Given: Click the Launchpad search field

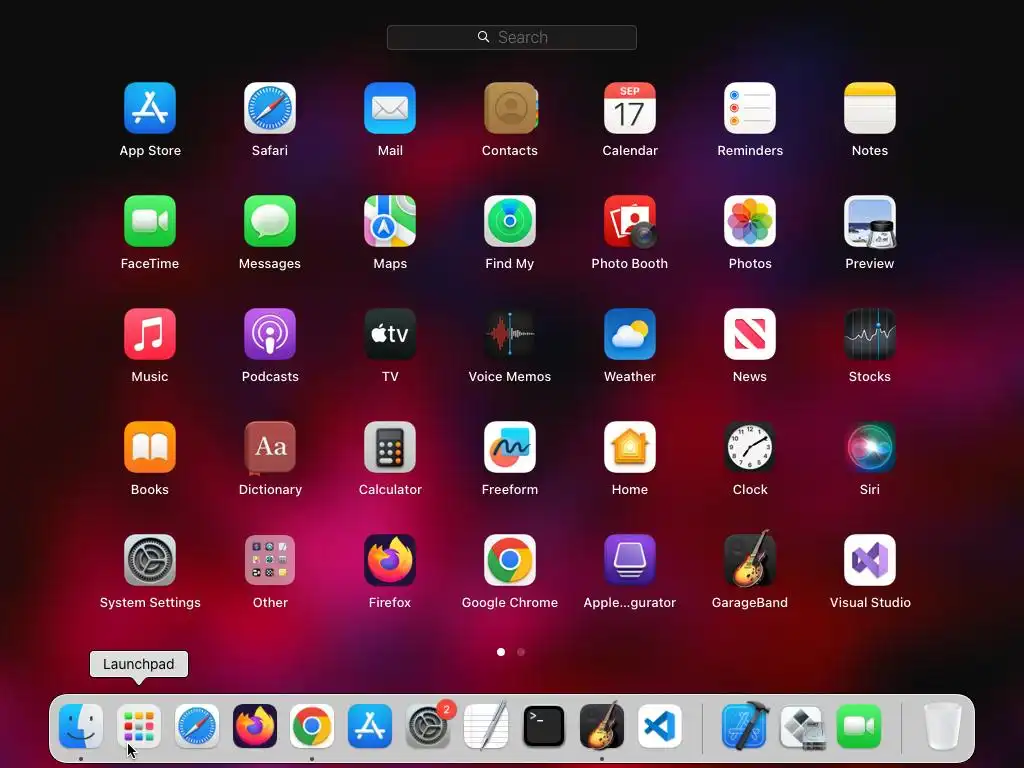Looking at the screenshot, I should click(511, 37).
